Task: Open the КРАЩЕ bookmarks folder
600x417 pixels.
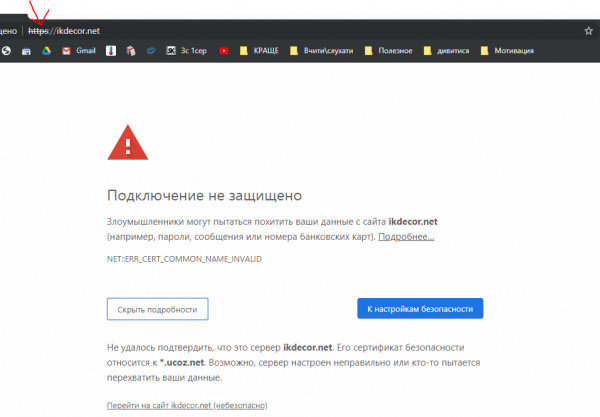Action: (x=259, y=51)
